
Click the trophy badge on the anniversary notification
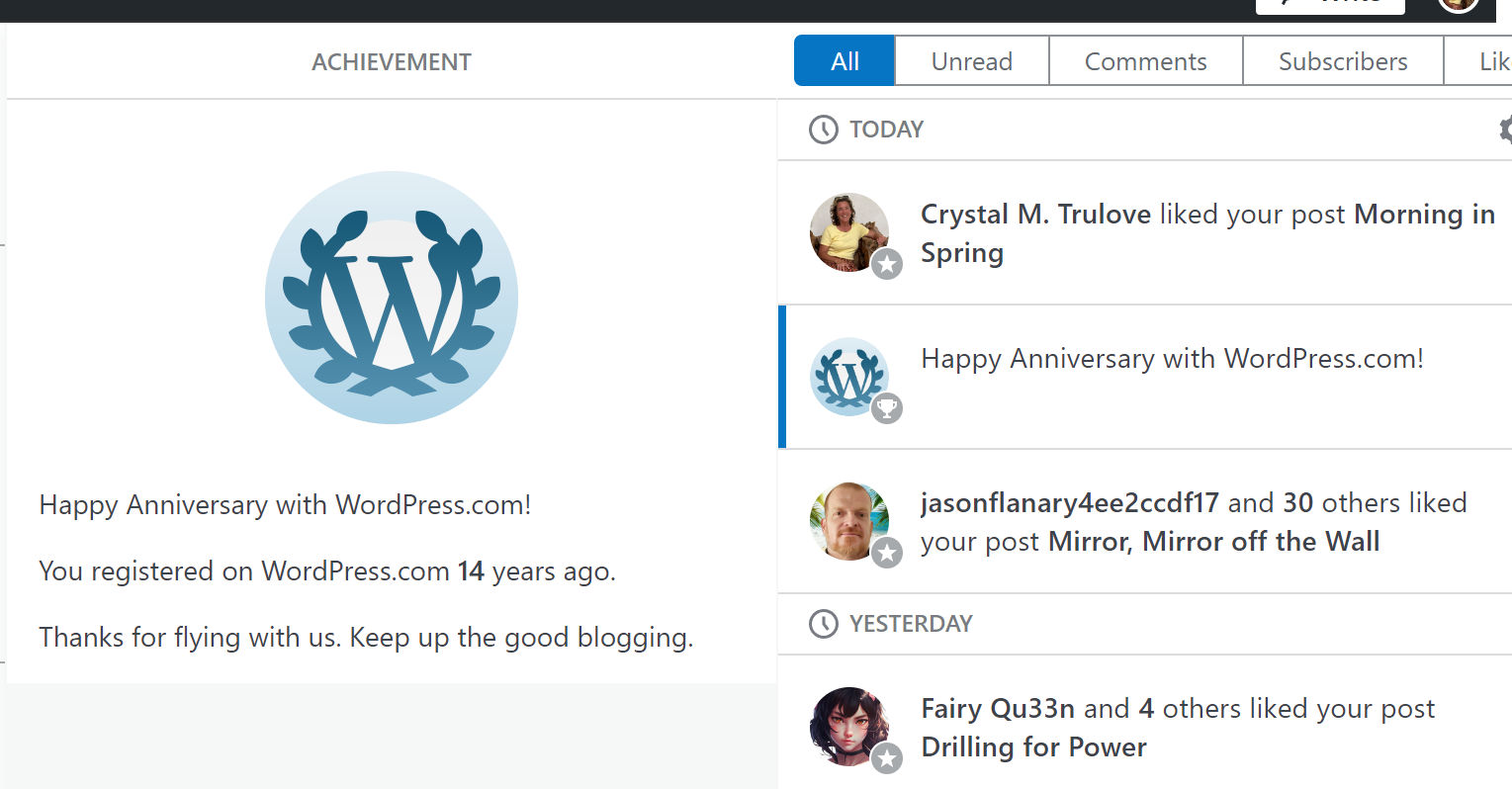tap(887, 407)
